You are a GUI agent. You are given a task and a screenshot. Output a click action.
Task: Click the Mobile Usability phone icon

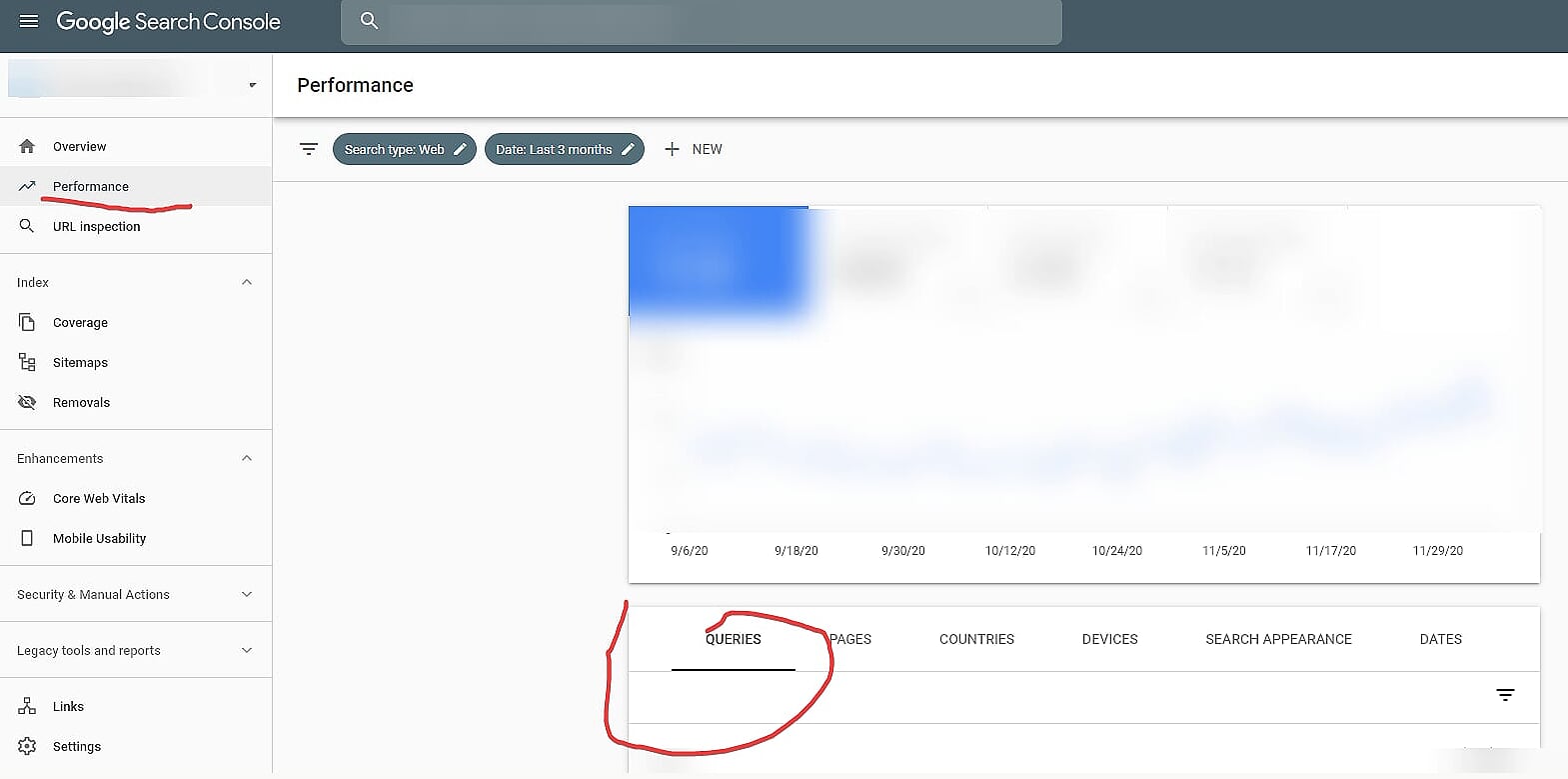point(27,538)
